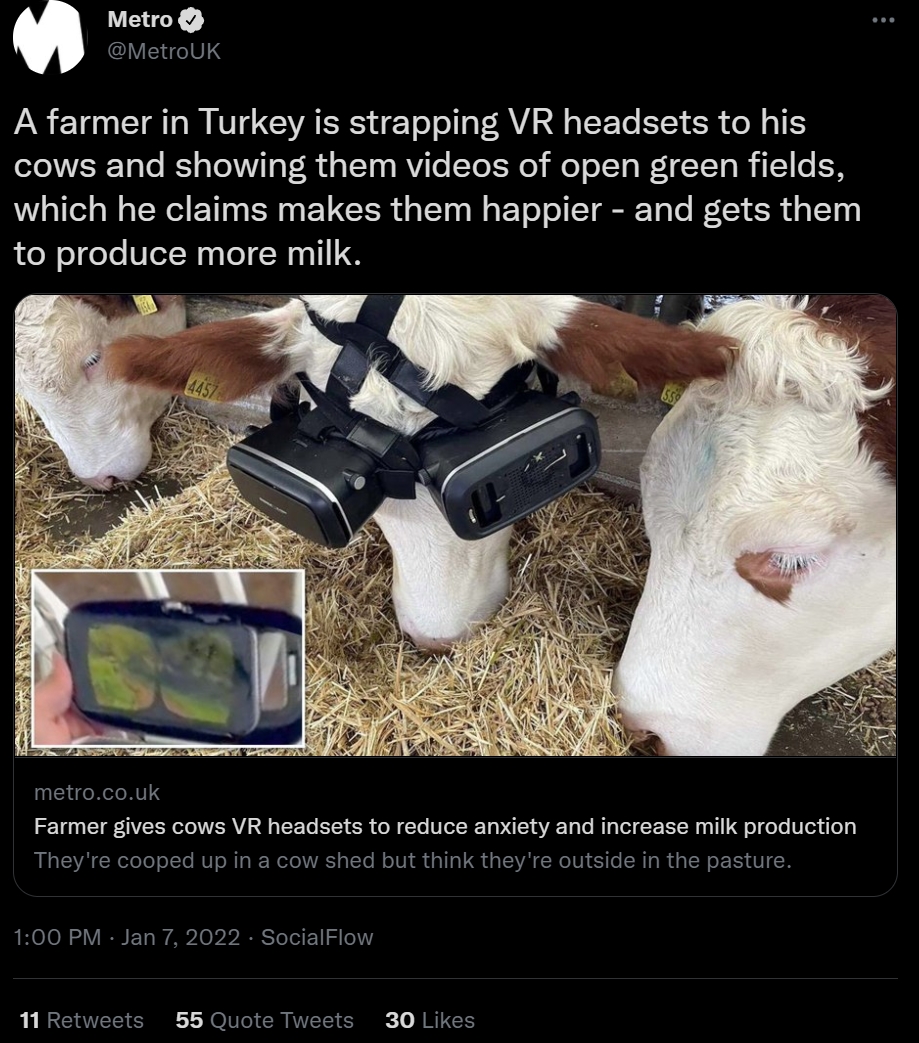View the 11 Retweets list
Screen dimensions: 919x1043
tap(82, 1020)
